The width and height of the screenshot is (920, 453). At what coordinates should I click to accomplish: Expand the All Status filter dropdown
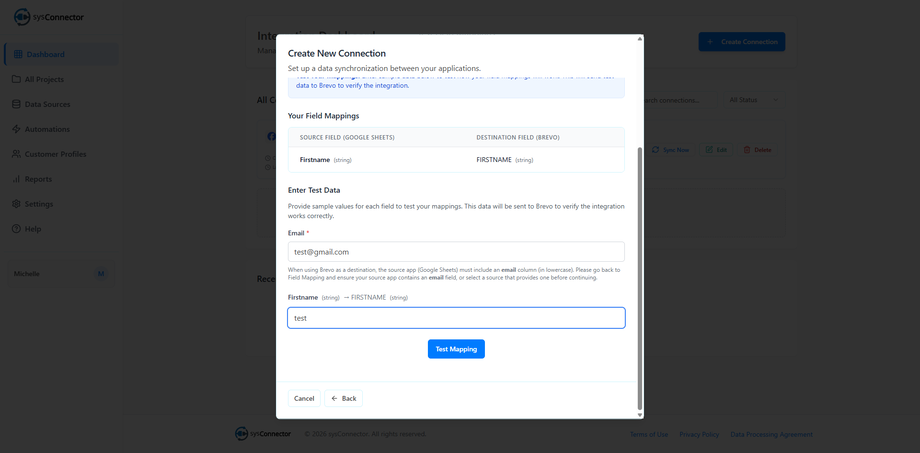pyautogui.click(x=753, y=100)
